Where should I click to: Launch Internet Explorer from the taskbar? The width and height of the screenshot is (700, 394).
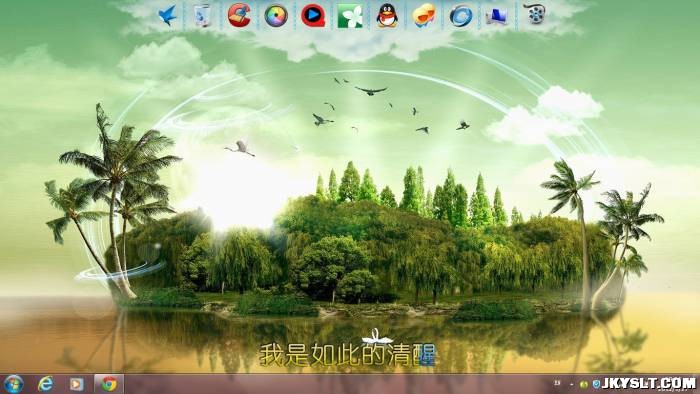[45, 384]
